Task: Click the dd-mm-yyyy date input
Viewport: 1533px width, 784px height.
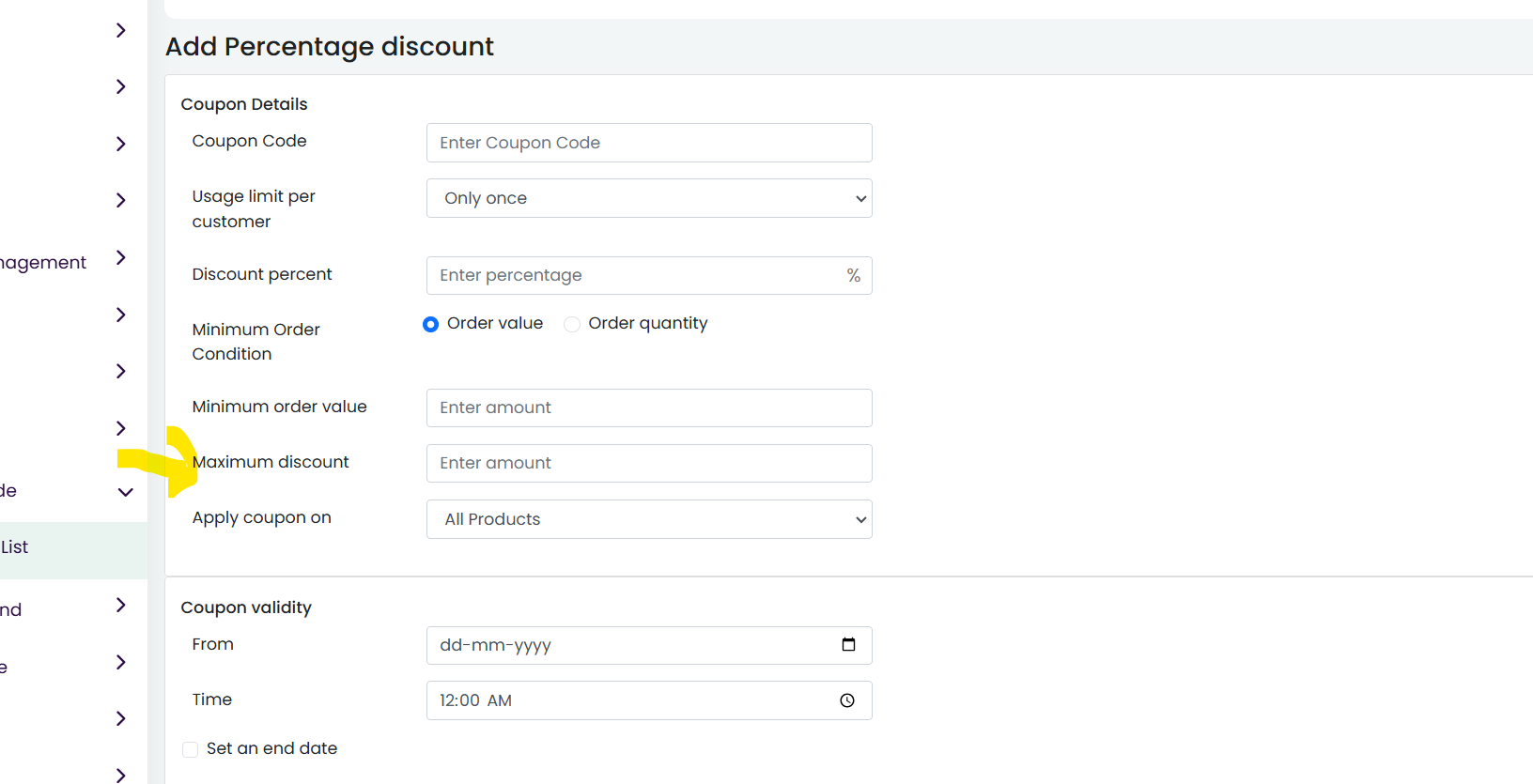Action: (x=649, y=645)
